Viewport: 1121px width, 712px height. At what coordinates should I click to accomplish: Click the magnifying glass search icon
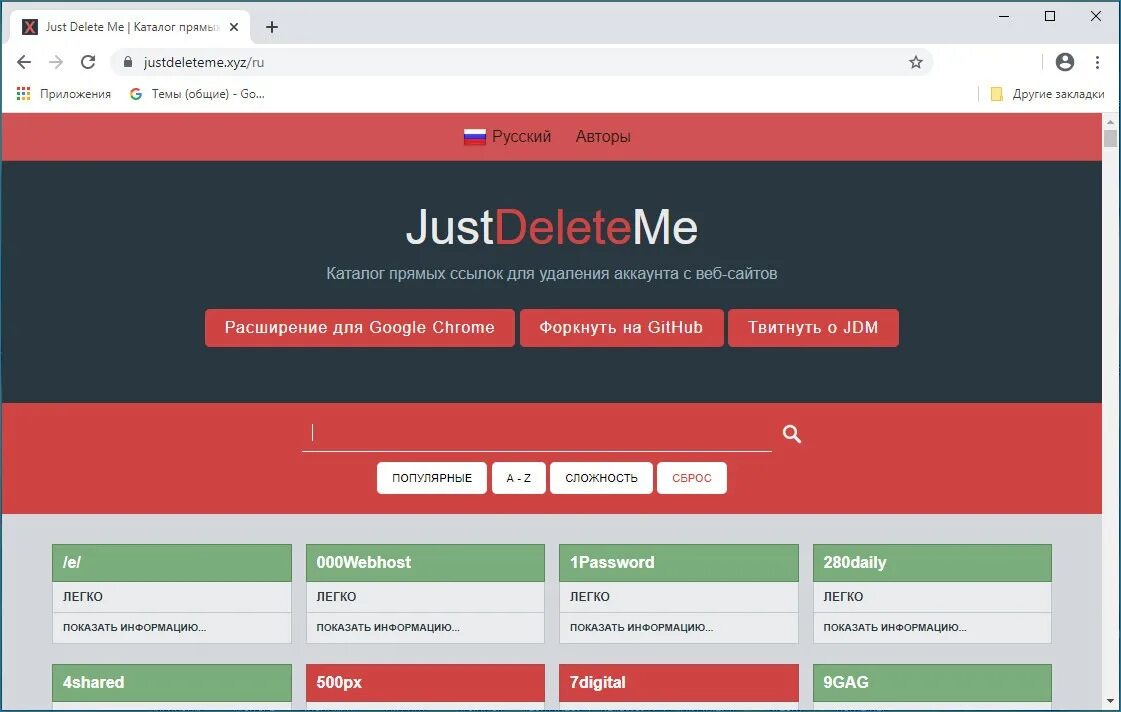(791, 434)
